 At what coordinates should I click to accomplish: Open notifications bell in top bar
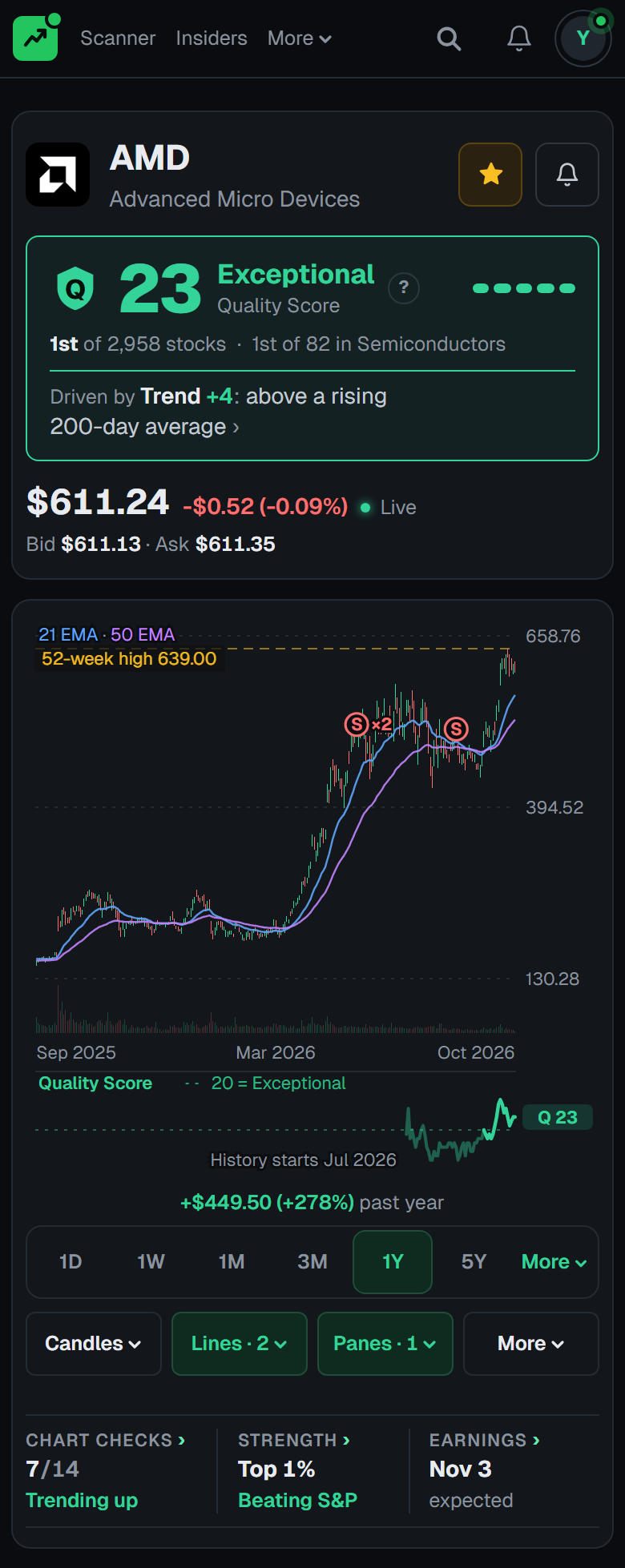(519, 38)
